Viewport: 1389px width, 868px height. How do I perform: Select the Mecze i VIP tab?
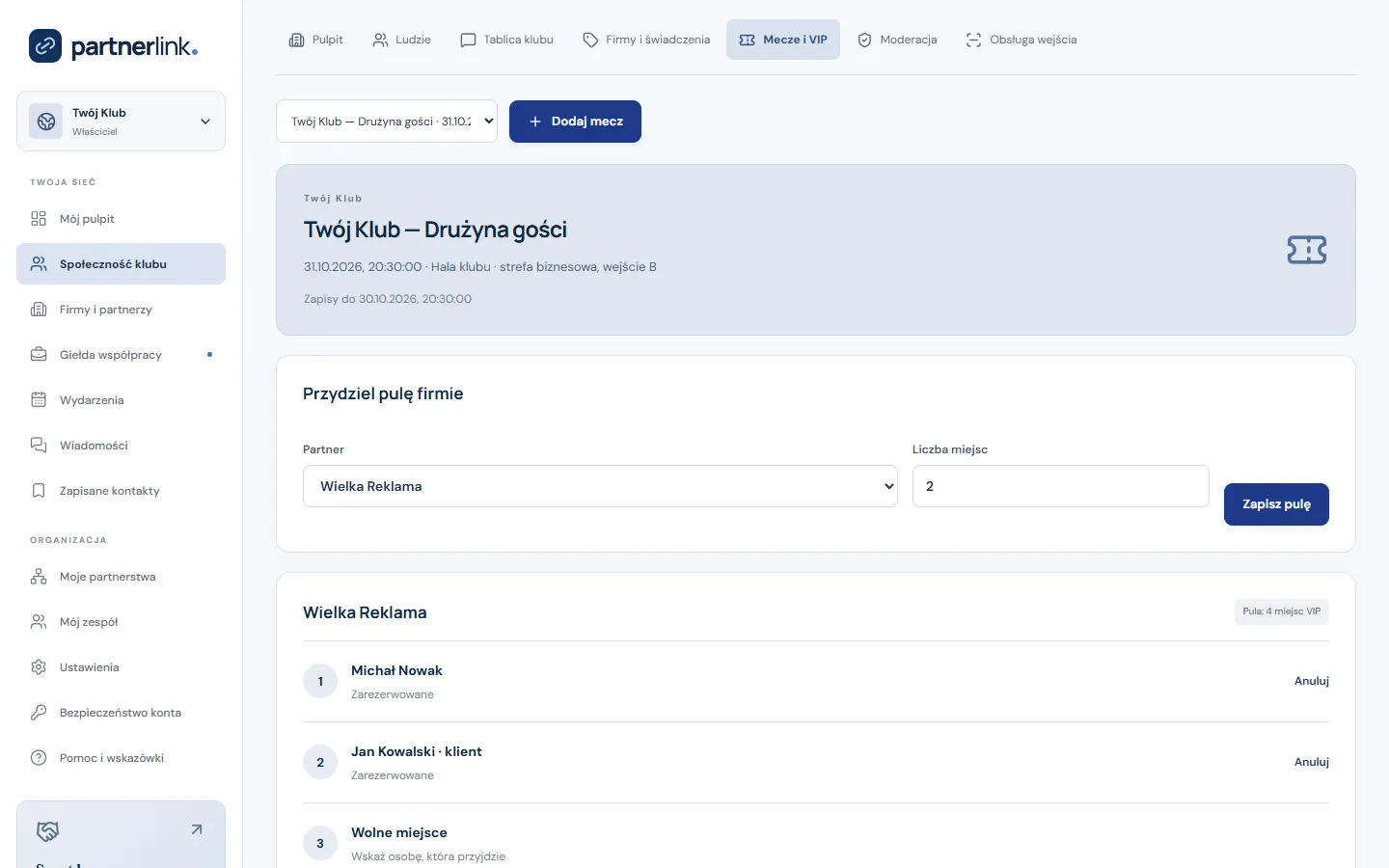pos(783,40)
